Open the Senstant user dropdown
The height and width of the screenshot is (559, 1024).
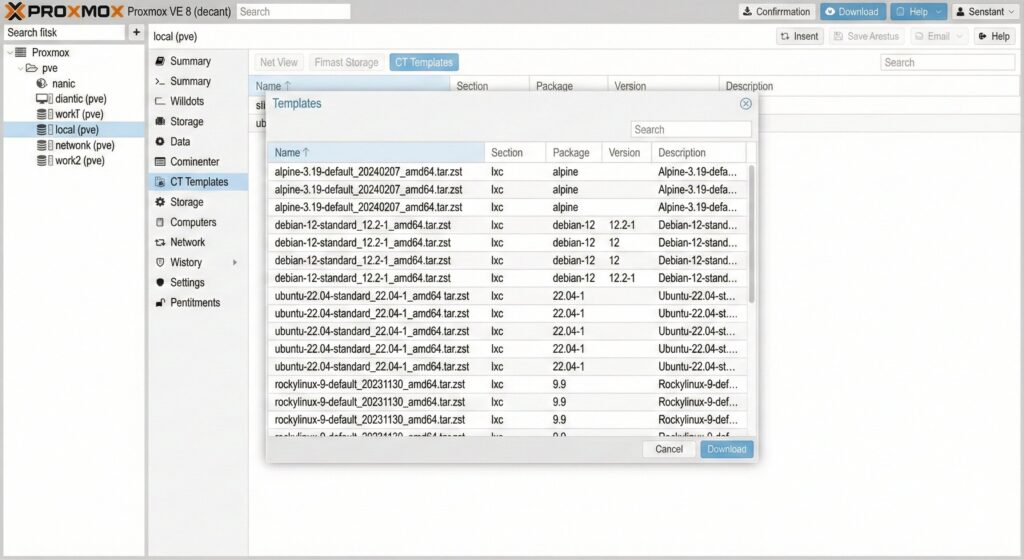click(985, 12)
